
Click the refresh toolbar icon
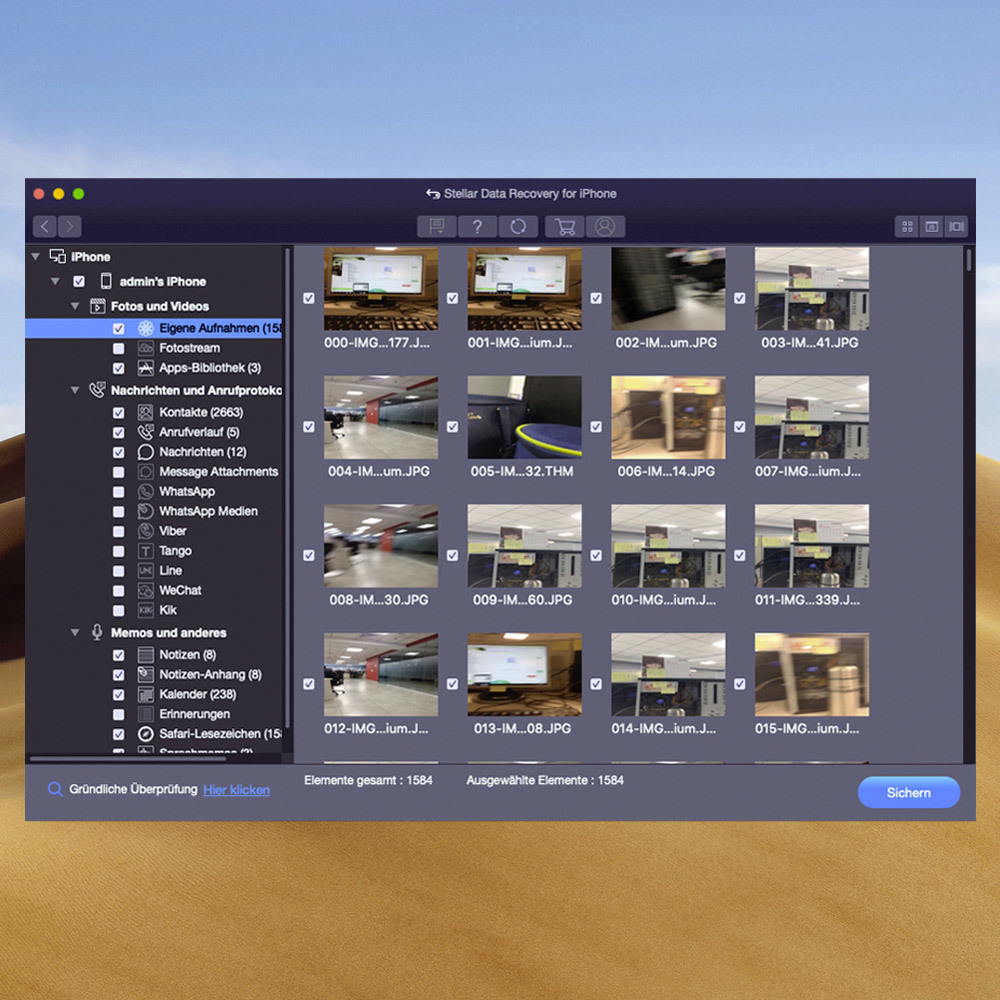pos(518,226)
